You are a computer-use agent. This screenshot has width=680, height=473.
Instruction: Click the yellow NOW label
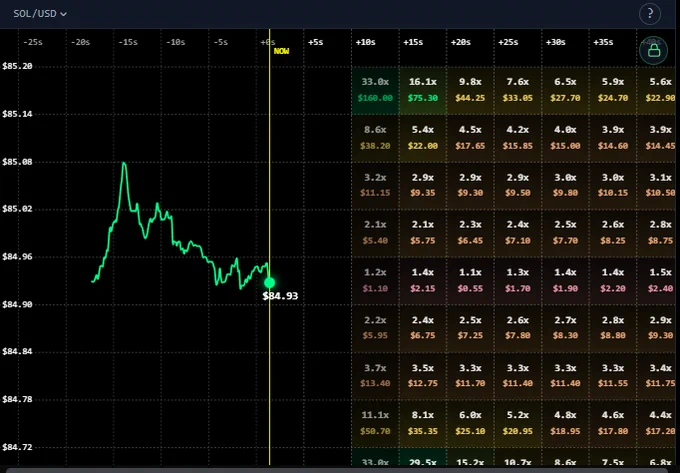281,51
